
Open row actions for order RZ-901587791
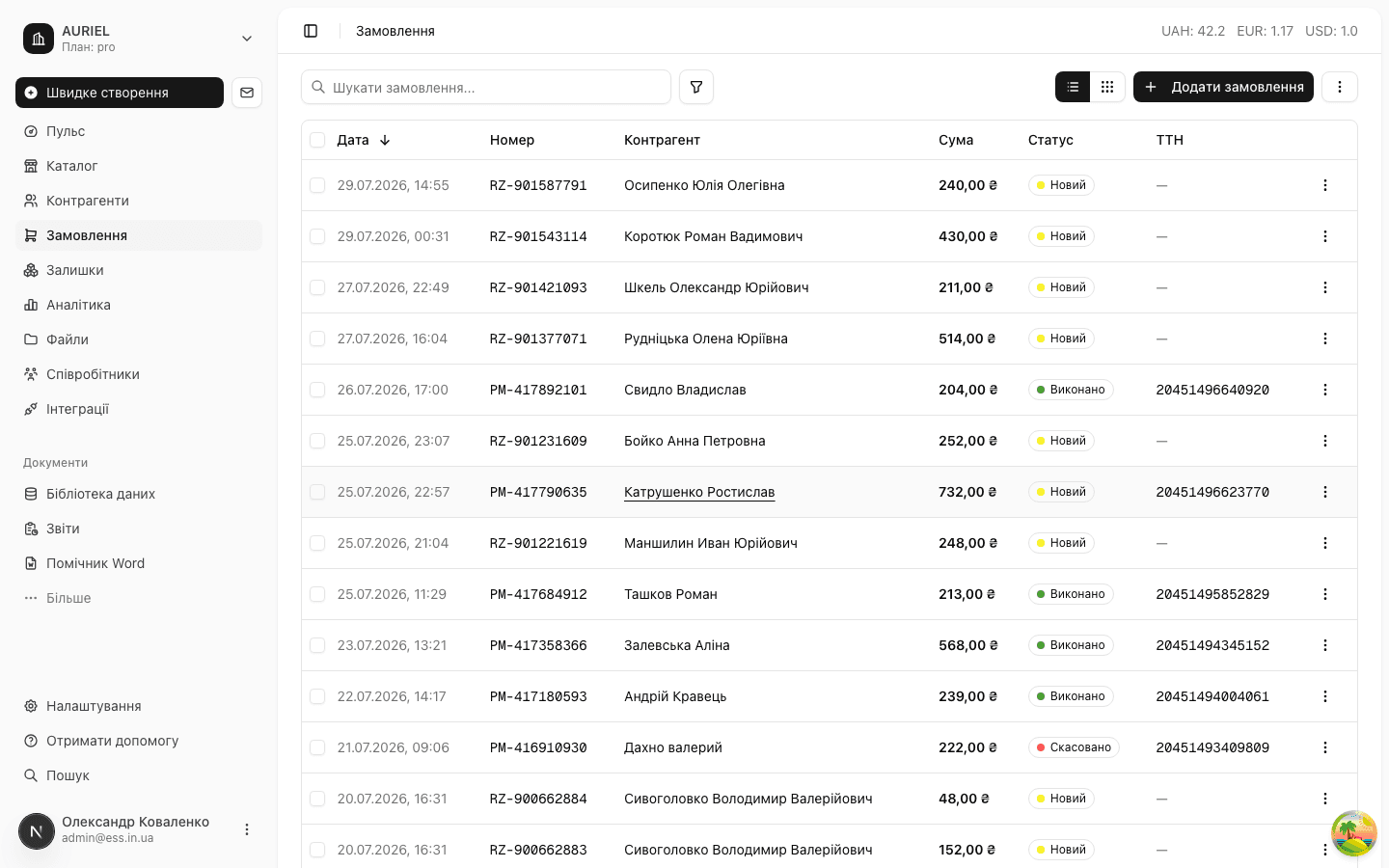1324,185
